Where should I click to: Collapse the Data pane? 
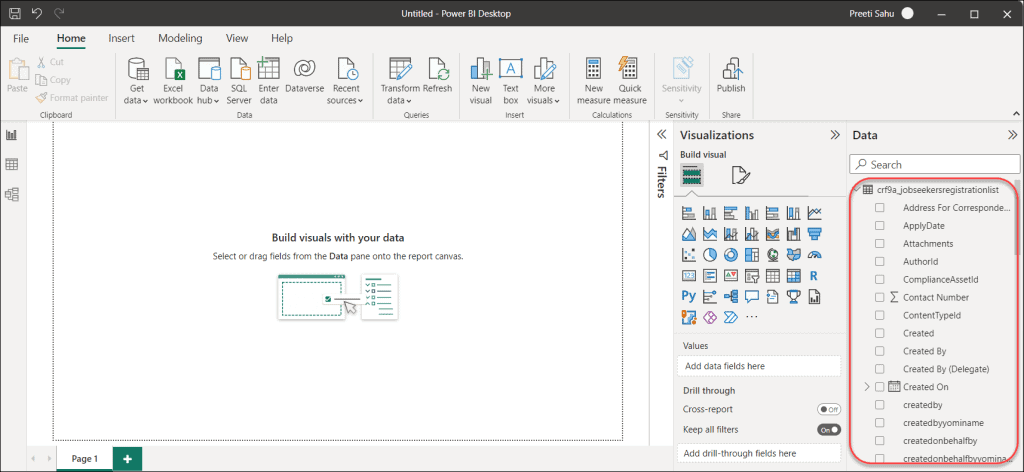(1012, 135)
